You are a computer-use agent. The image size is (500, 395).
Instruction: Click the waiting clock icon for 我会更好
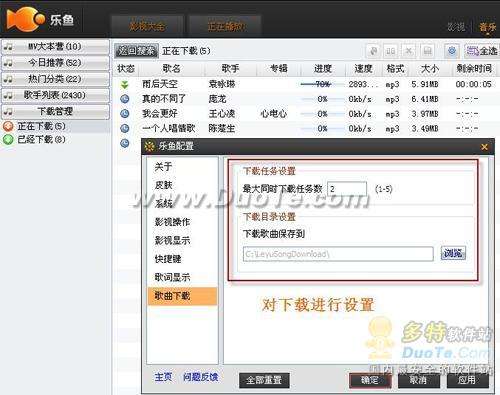click(x=125, y=114)
